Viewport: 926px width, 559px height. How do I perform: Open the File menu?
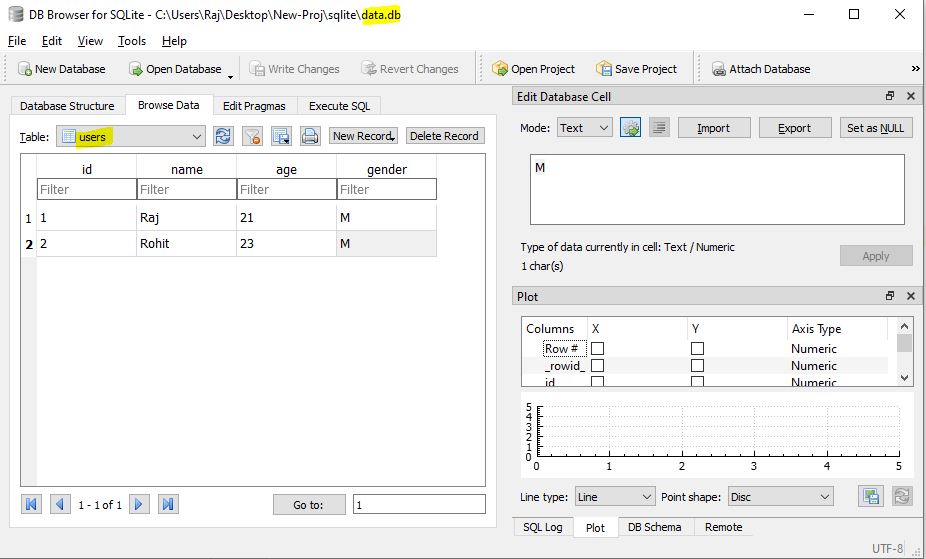tap(17, 41)
